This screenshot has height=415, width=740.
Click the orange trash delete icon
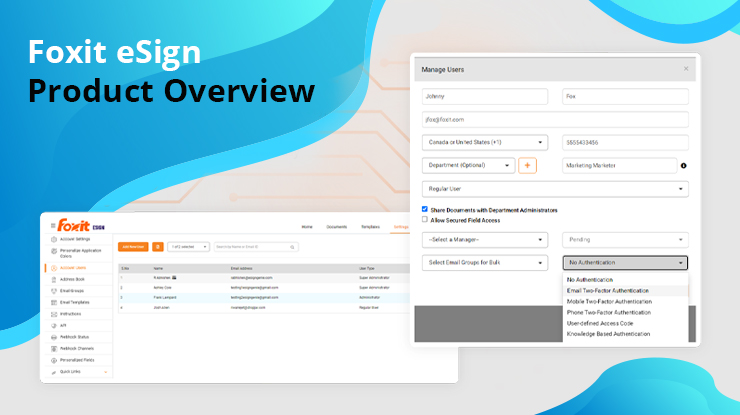(x=157, y=246)
